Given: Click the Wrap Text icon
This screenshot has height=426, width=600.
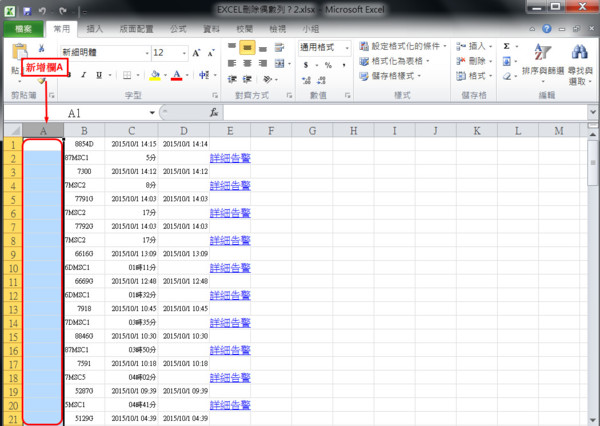Looking at the screenshot, I should point(280,47).
